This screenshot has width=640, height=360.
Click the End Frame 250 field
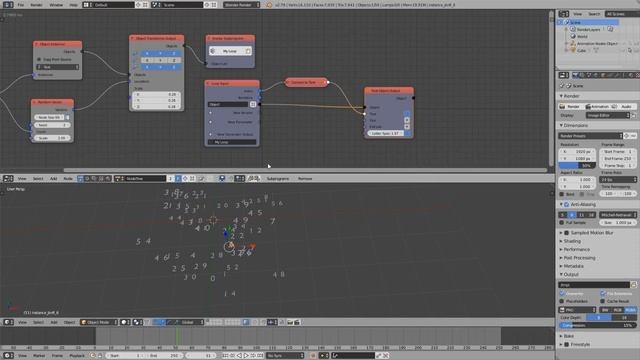pyautogui.click(x=618, y=158)
